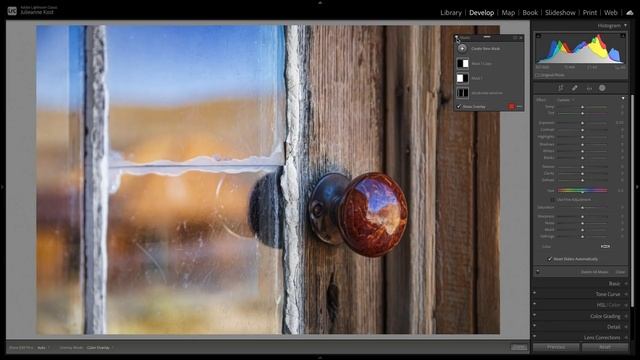Enable the Original Photo checkbox
Viewport: 640px width, 360px height.
(538, 75)
